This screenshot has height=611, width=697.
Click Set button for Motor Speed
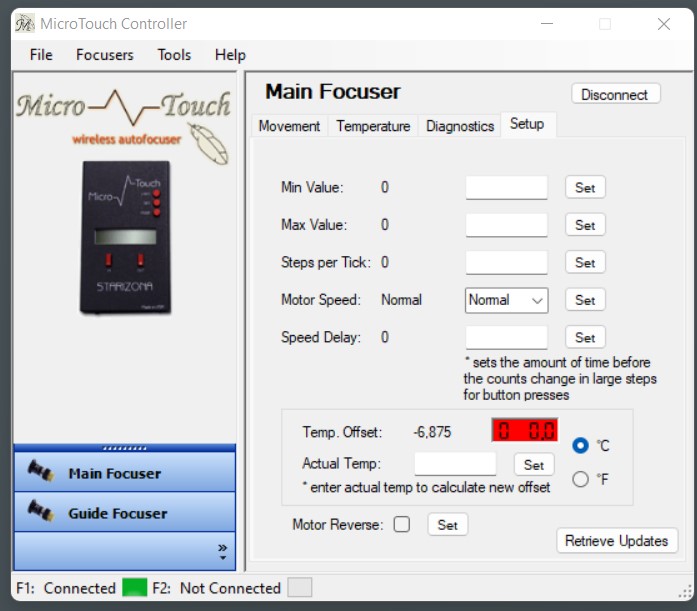[585, 300]
